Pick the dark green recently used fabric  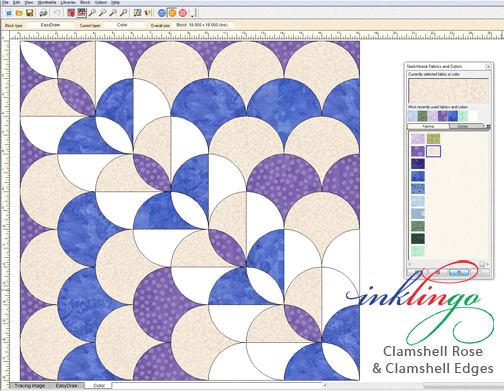423,116
